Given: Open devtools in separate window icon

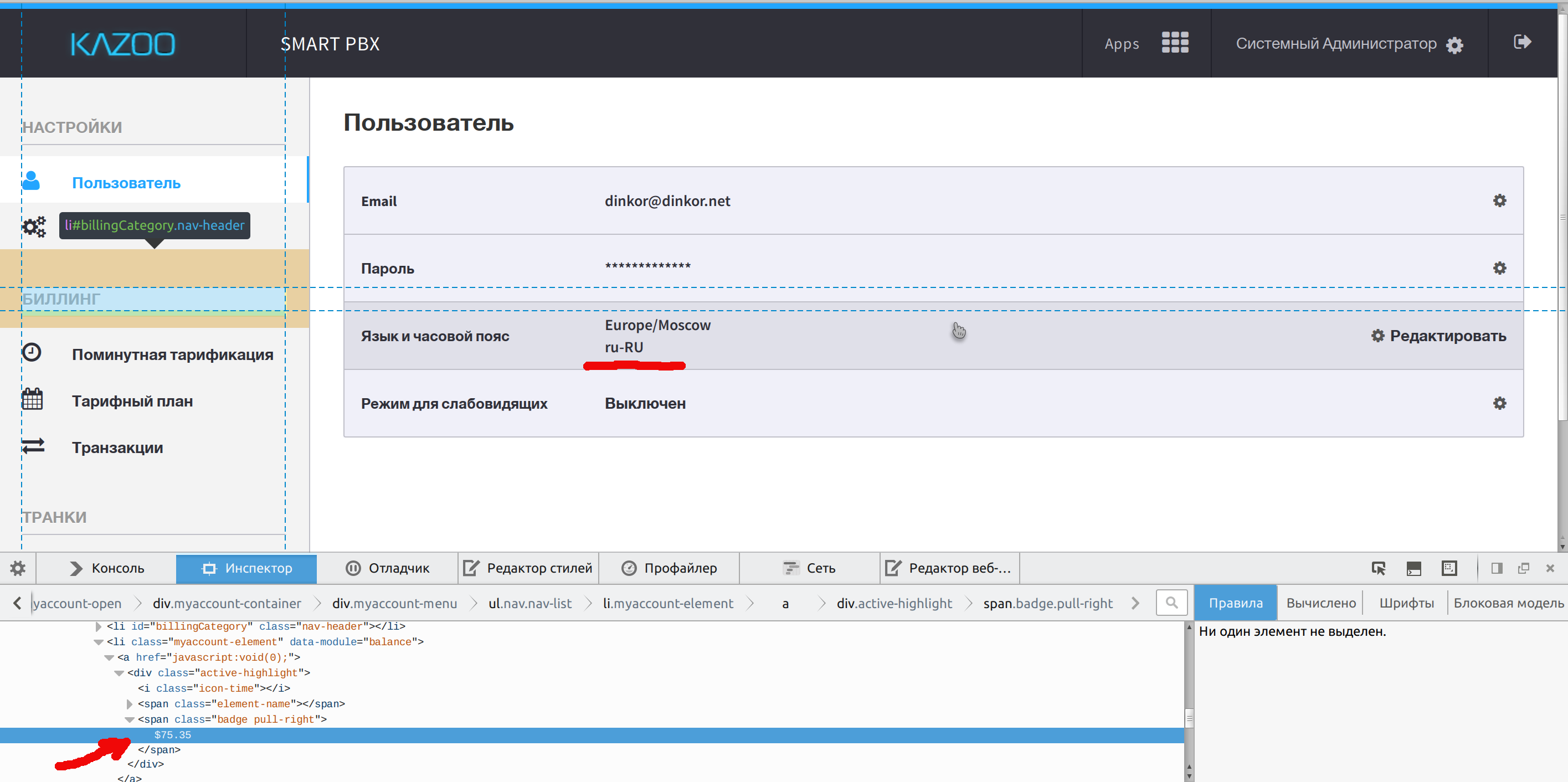Looking at the screenshot, I should (1524, 568).
